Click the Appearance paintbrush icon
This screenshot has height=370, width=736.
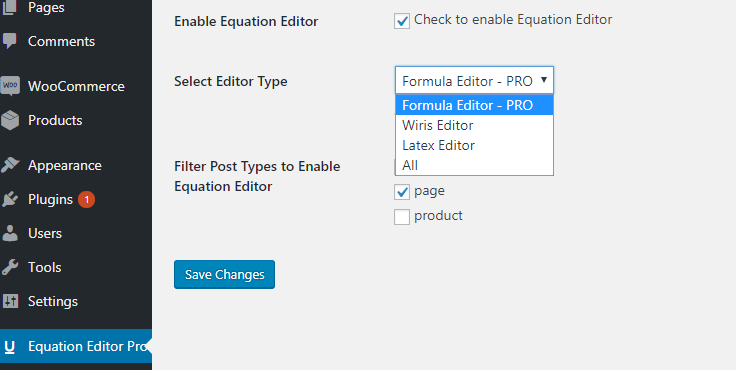[x=10, y=165]
